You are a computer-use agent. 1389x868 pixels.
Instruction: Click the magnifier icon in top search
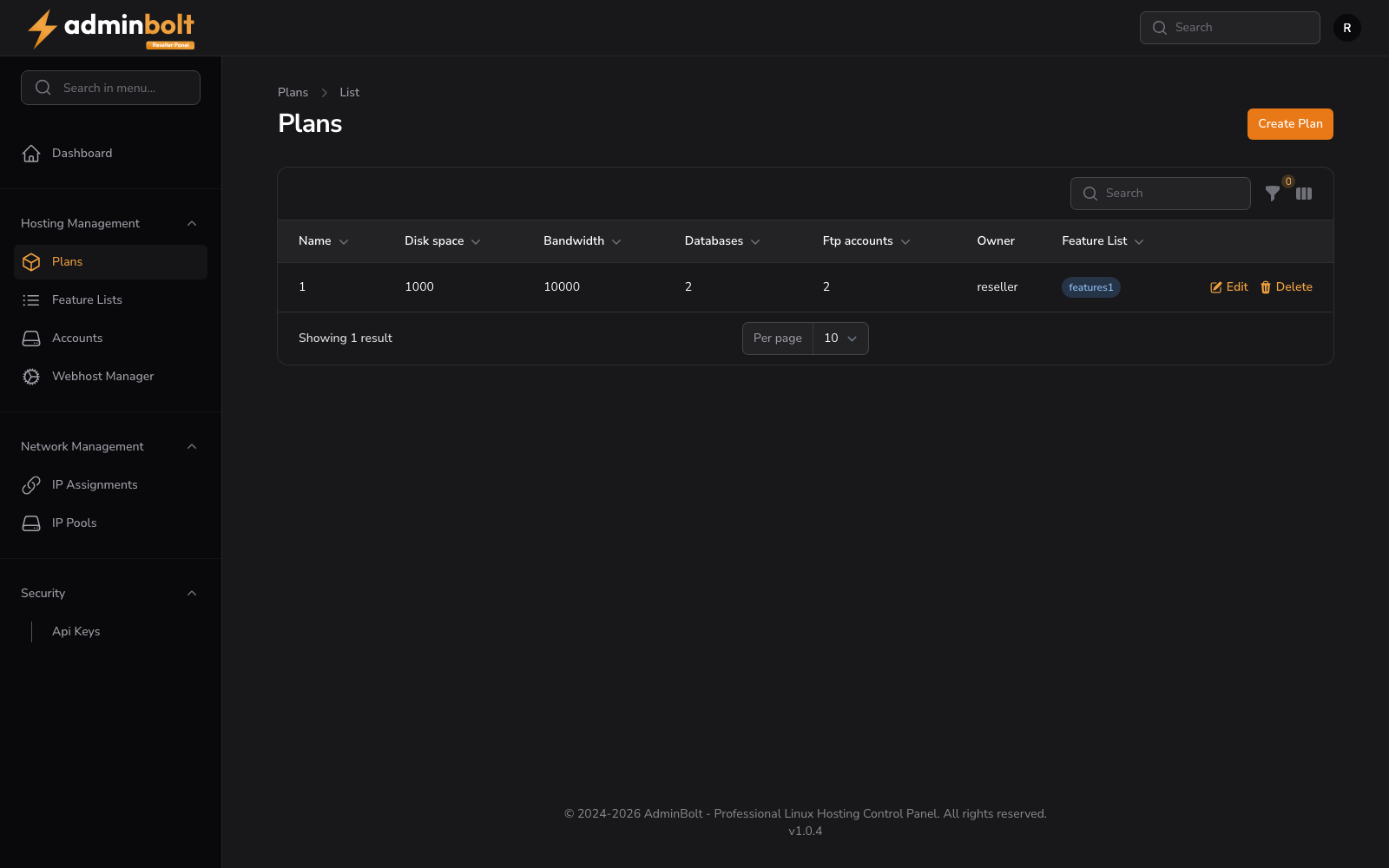tap(1160, 28)
